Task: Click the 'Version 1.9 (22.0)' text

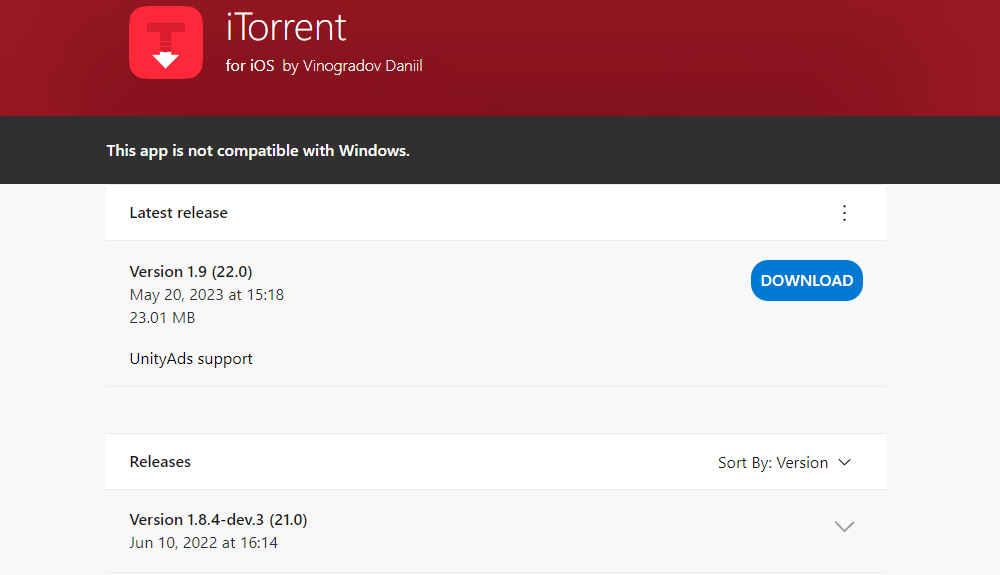Action: click(191, 272)
